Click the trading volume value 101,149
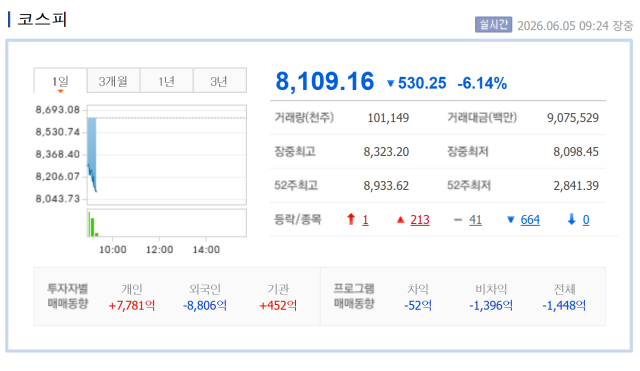Viewport: 640px width, 371px height. pyautogui.click(x=388, y=118)
